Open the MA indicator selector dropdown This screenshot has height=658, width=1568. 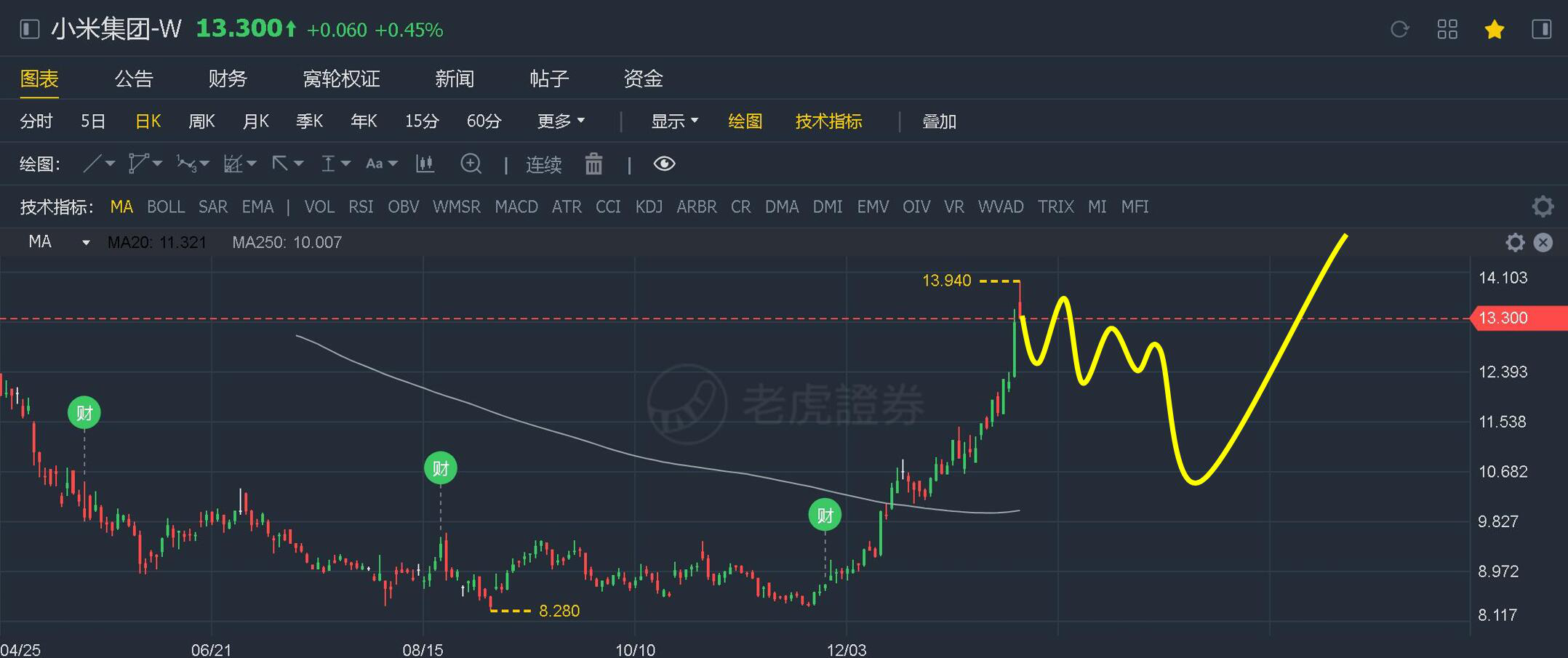coord(86,242)
